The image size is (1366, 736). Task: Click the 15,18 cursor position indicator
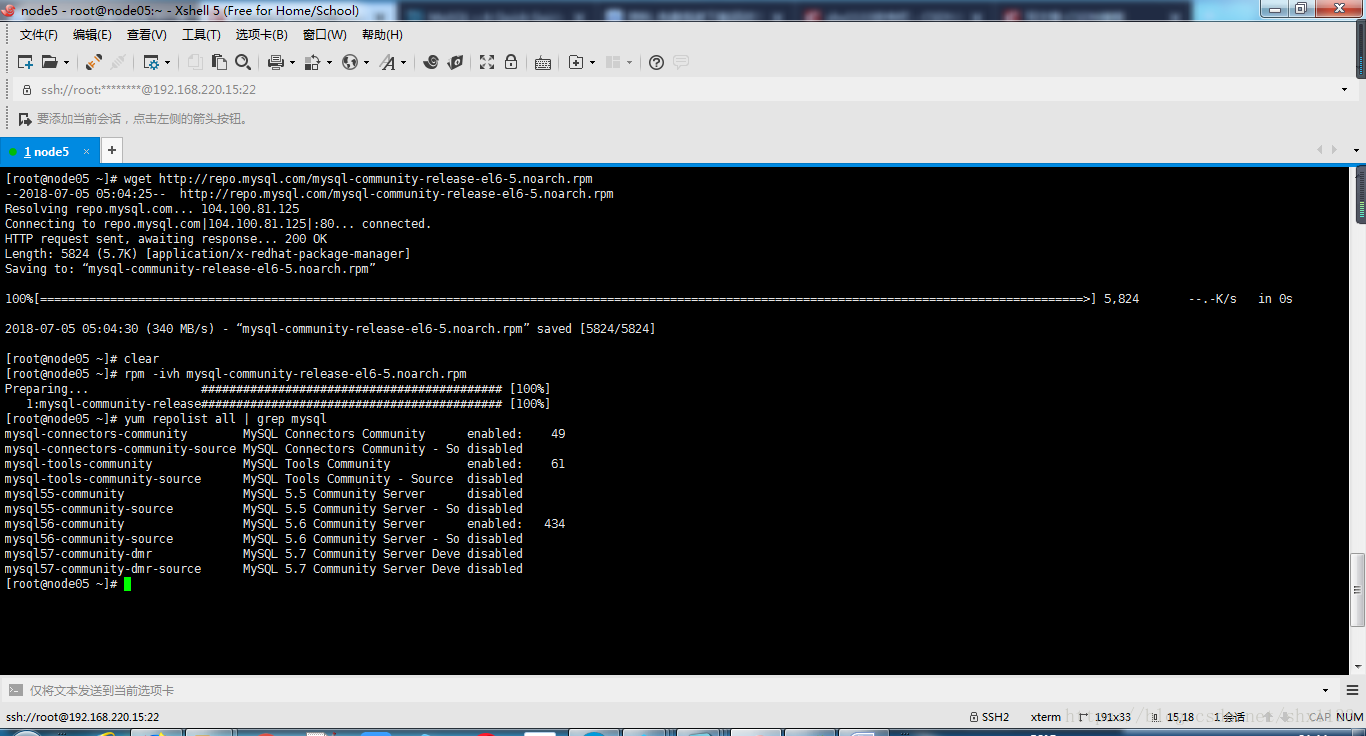point(1172,717)
